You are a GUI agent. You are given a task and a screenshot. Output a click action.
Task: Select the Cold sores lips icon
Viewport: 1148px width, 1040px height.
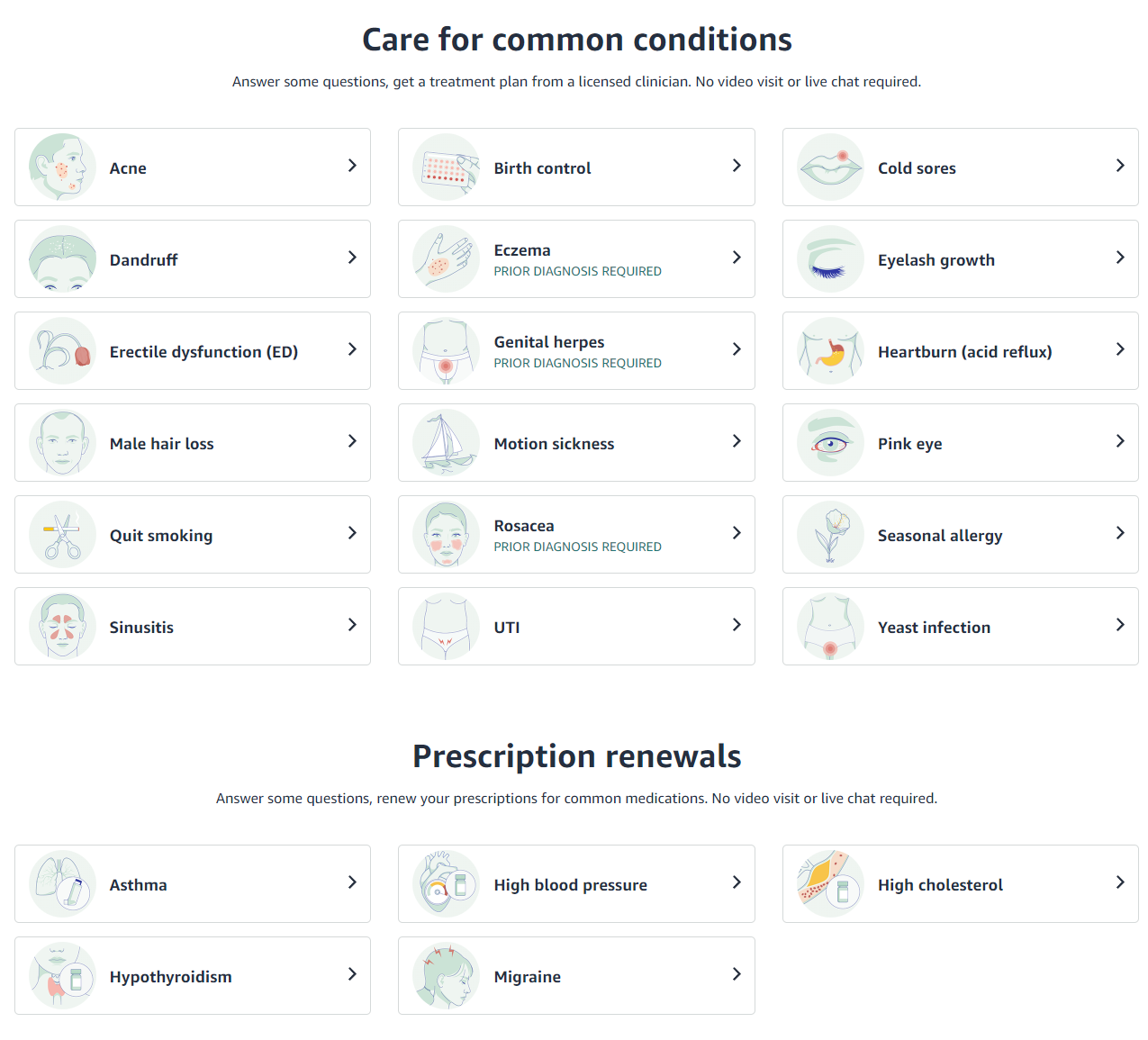[830, 167]
